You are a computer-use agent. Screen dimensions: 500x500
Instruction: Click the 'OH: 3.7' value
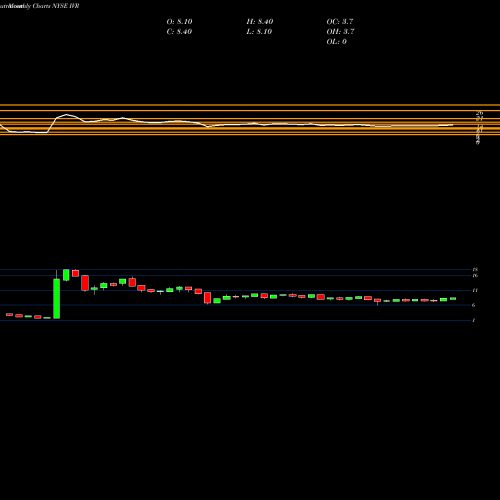tap(340, 32)
